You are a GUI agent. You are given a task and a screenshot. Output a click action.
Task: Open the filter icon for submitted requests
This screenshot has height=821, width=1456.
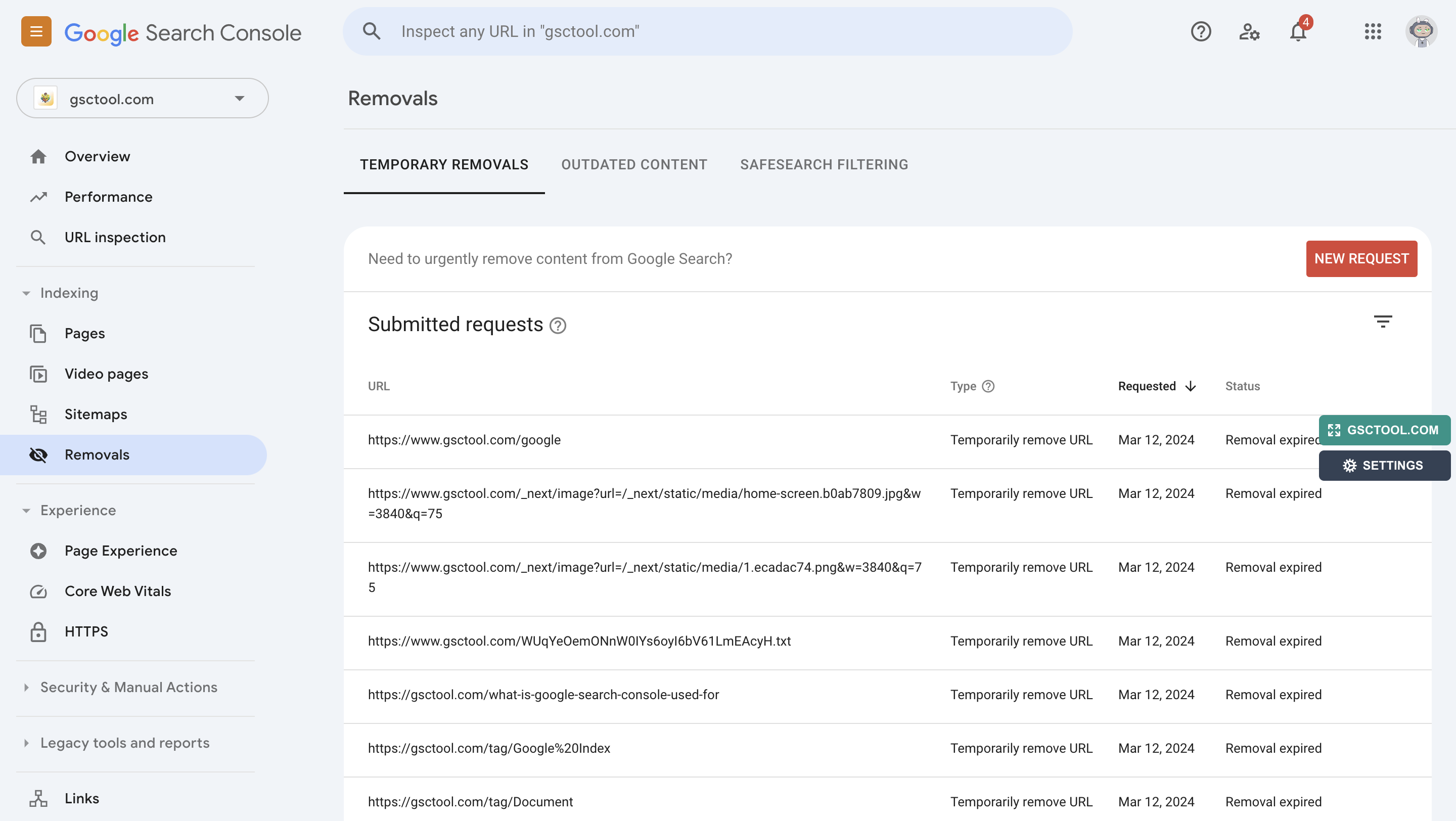tap(1383, 322)
